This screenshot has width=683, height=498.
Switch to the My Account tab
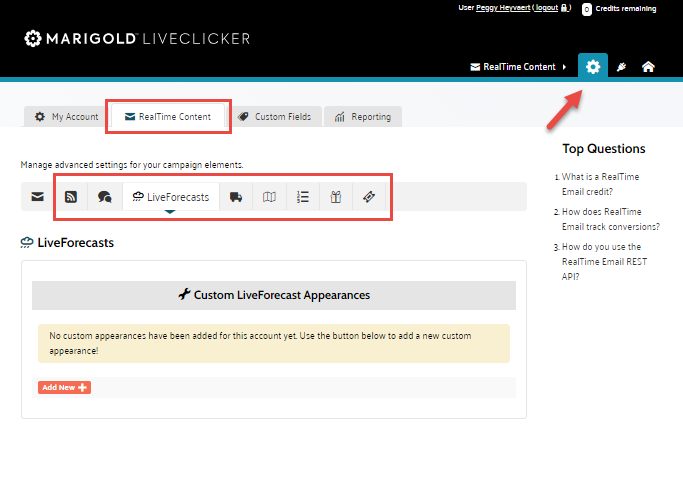66,117
